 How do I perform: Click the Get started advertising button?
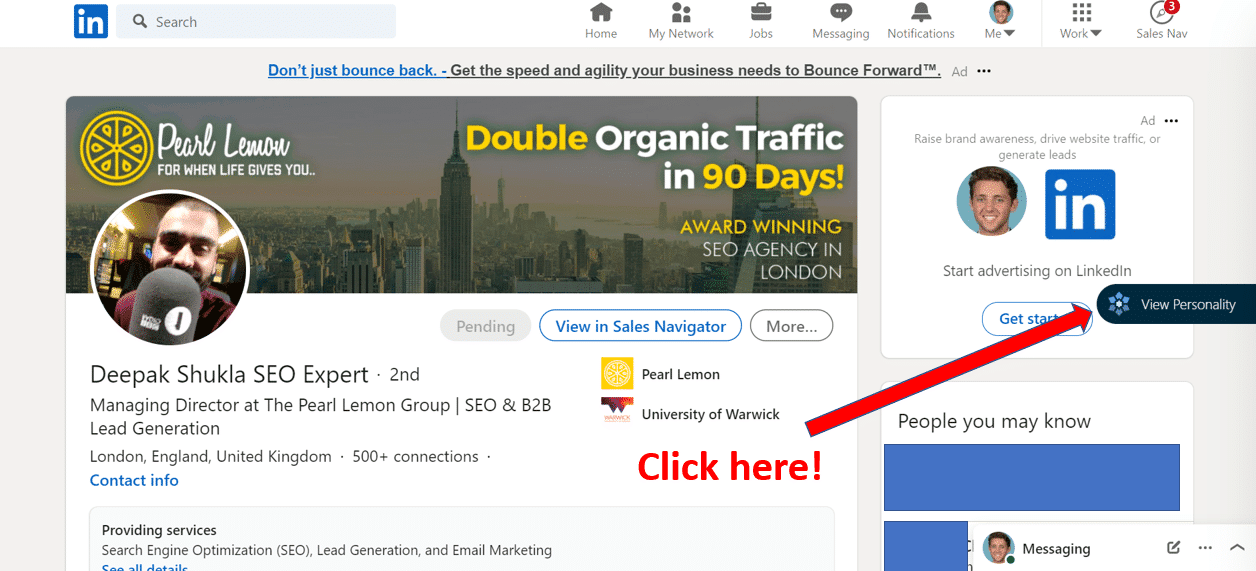click(1037, 319)
